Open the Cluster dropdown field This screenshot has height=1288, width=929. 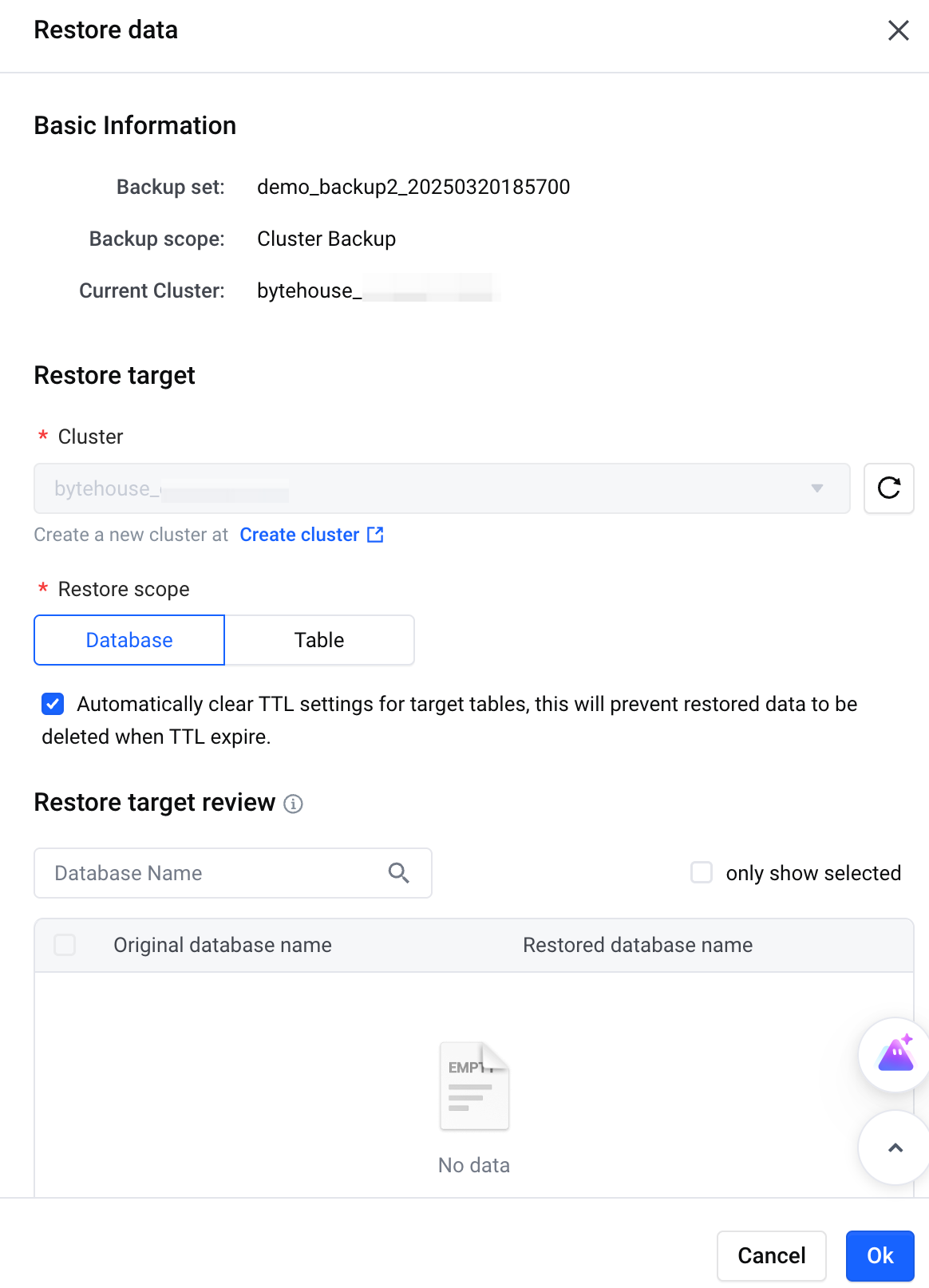pos(441,488)
